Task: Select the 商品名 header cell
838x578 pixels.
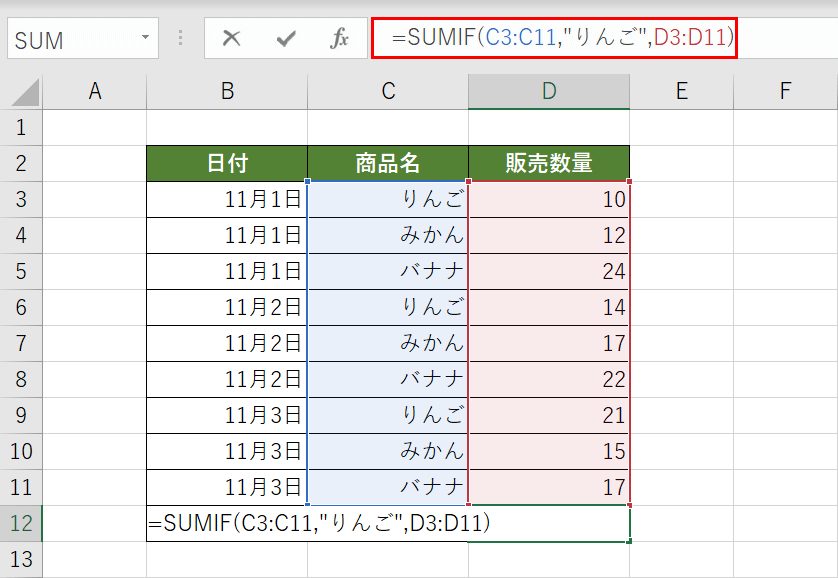Action: (x=387, y=161)
